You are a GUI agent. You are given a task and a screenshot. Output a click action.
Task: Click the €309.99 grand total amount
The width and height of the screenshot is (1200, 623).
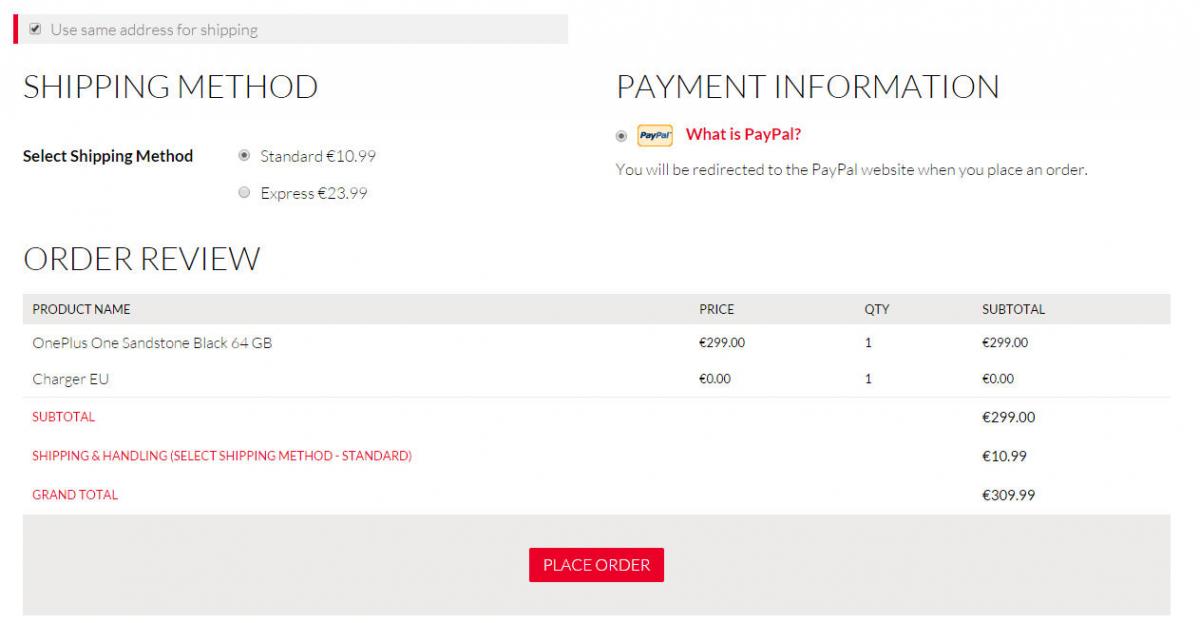click(1008, 495)
